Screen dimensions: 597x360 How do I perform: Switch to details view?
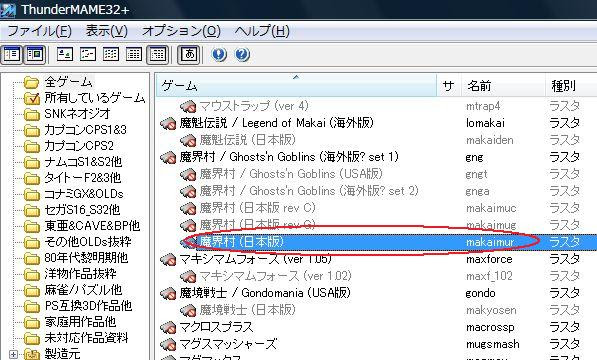[x=134, y=54]
